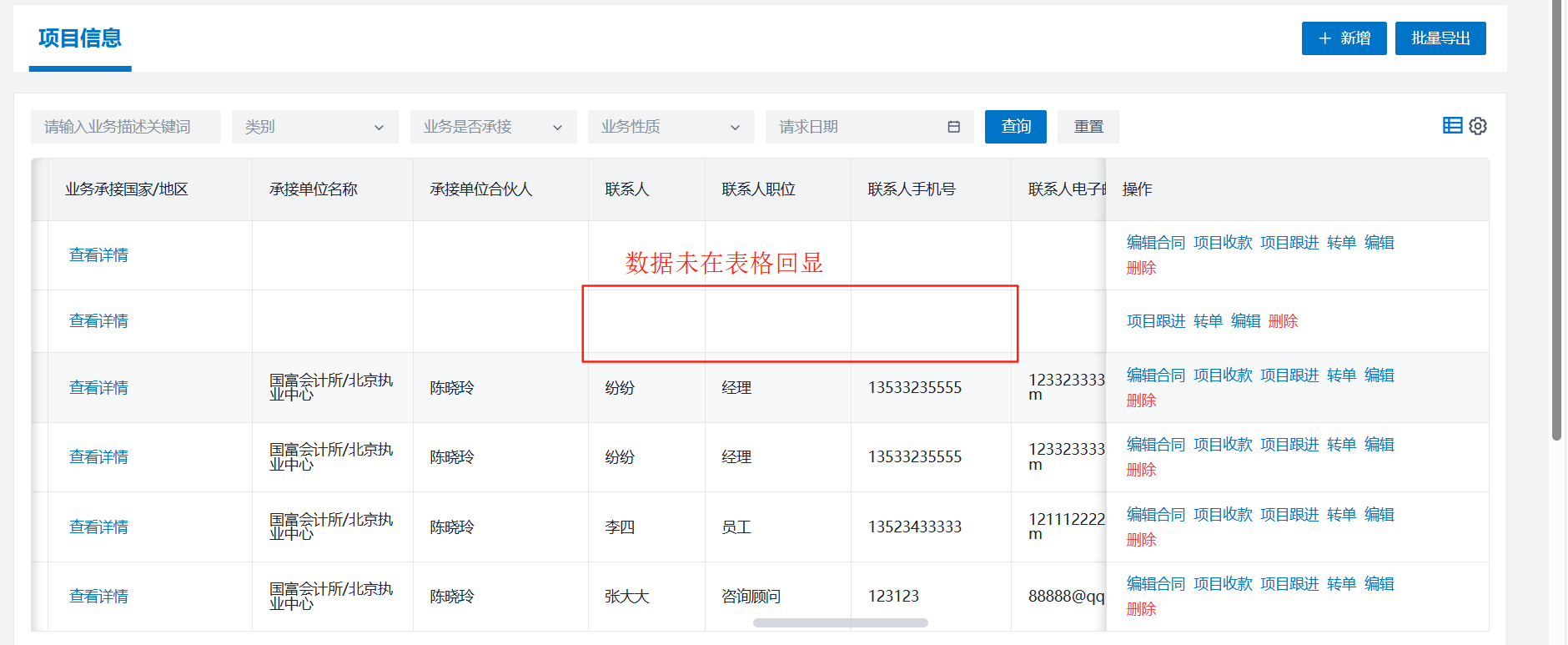The height and width of the screenshot is (645, 1568).
Task: Click the 批量导出 button
Action: [1440, 38]
